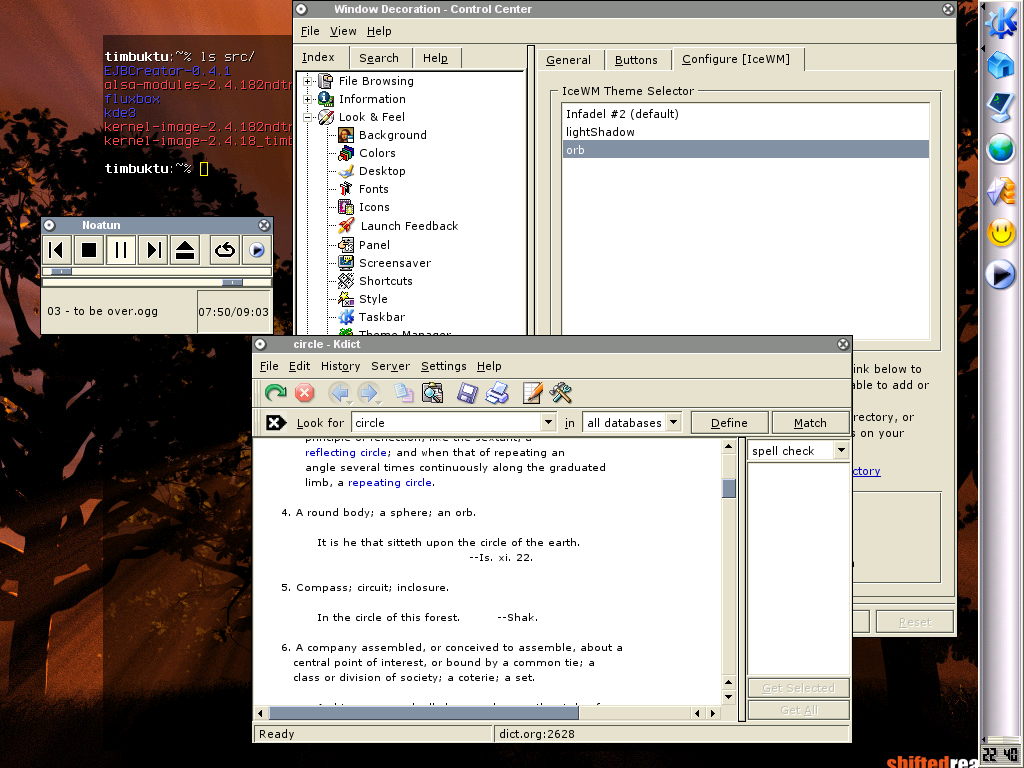
Task: Open Kdict Server menu
Action: [391, 366]
